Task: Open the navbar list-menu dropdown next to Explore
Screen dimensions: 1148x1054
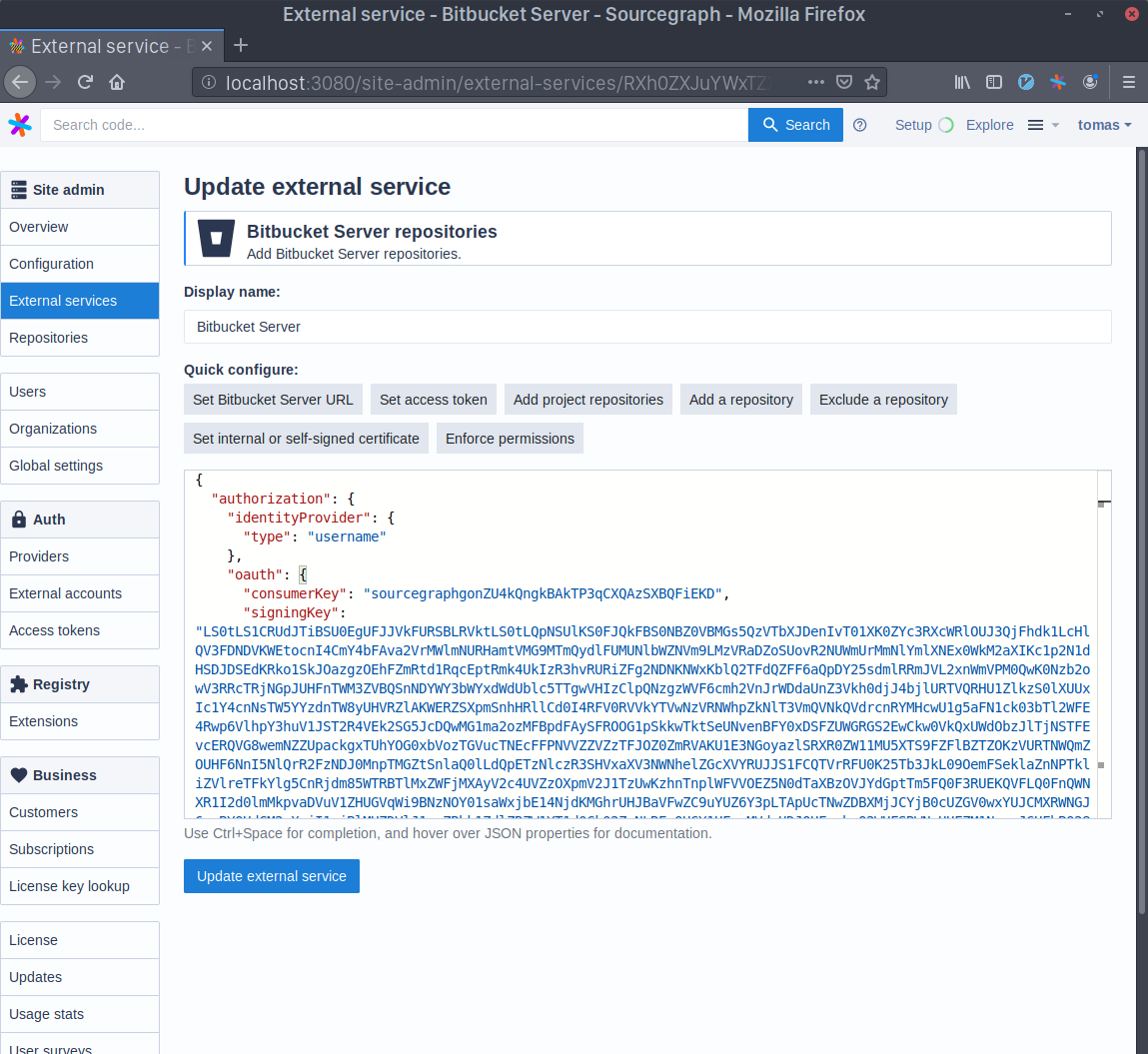Action: [x=1043, y=125]
